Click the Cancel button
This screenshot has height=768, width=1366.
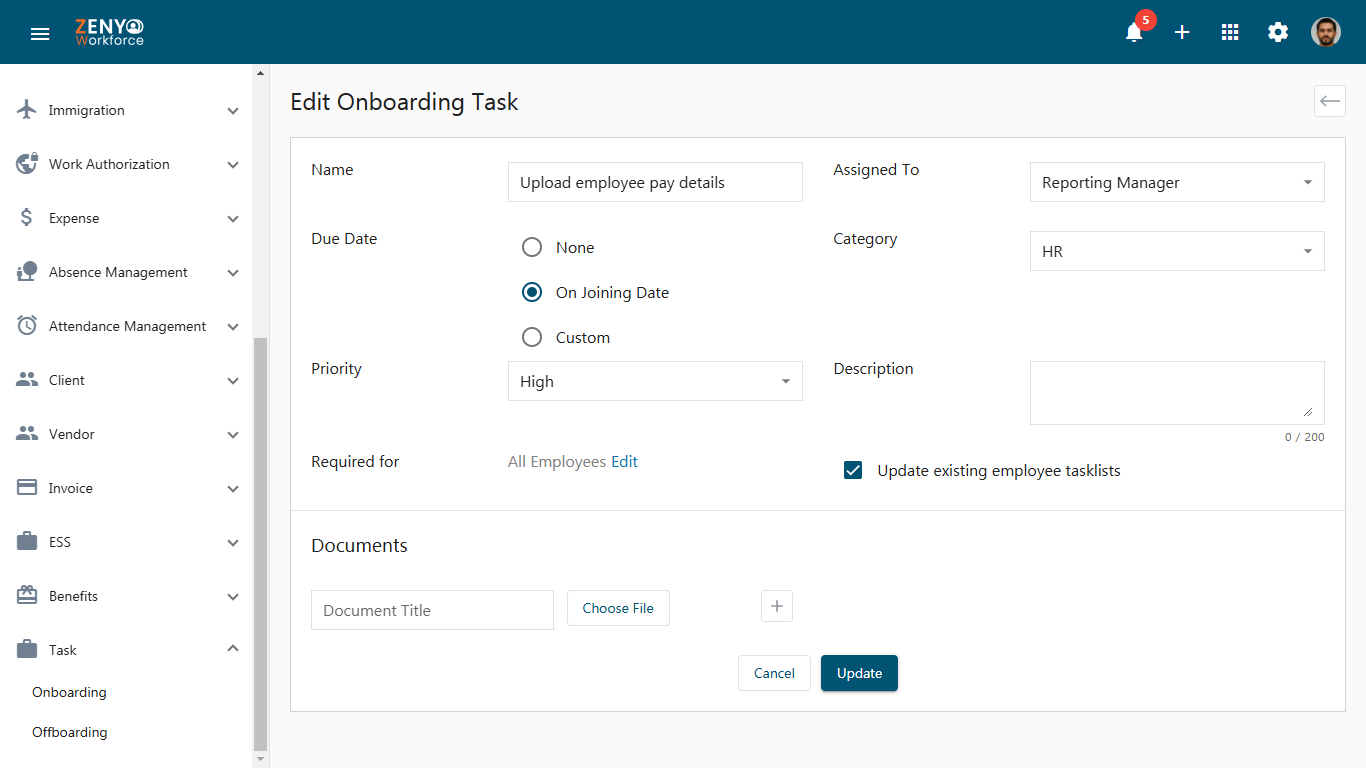coord(774,673)
